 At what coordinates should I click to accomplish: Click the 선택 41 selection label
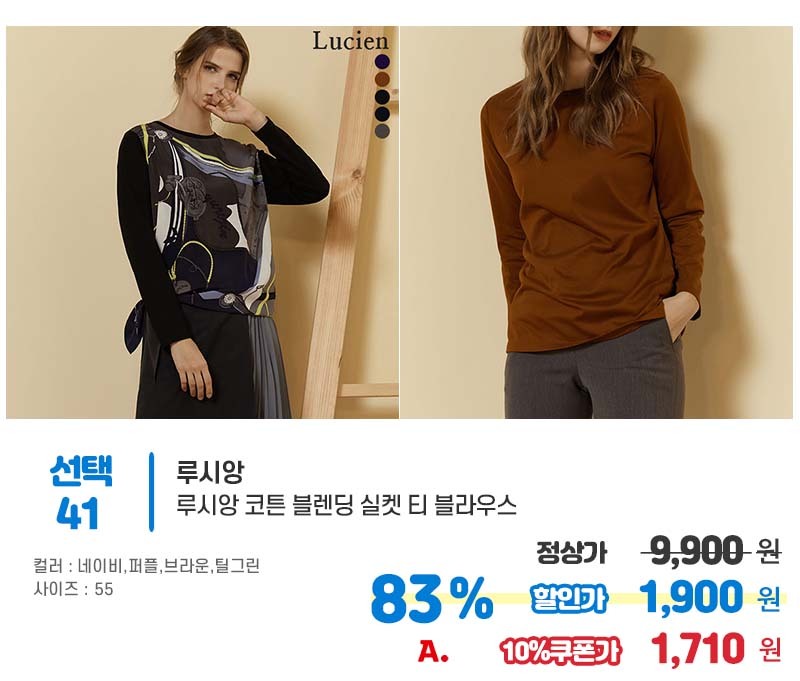pos(80,492)
